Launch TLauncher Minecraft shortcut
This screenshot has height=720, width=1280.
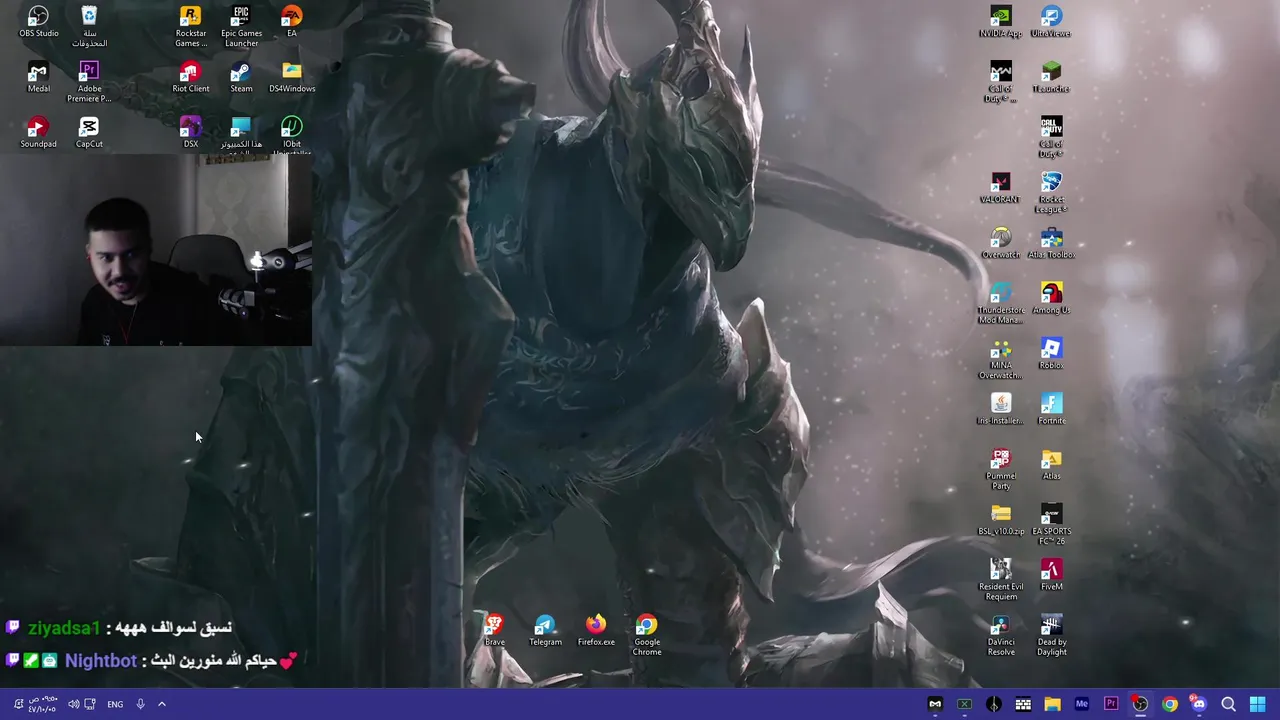1051,77
